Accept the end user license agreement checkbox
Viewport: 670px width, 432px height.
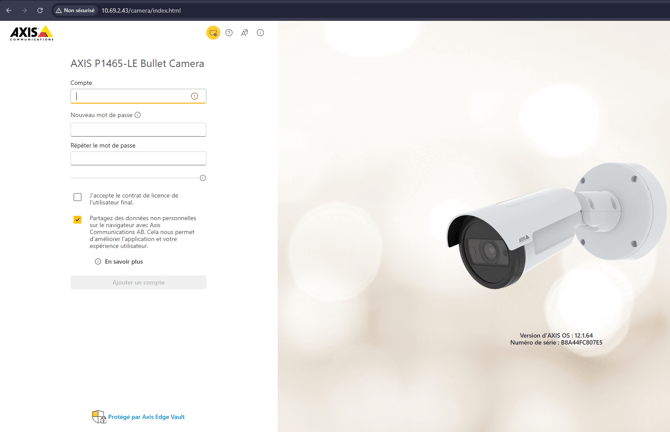coord(77,197)
